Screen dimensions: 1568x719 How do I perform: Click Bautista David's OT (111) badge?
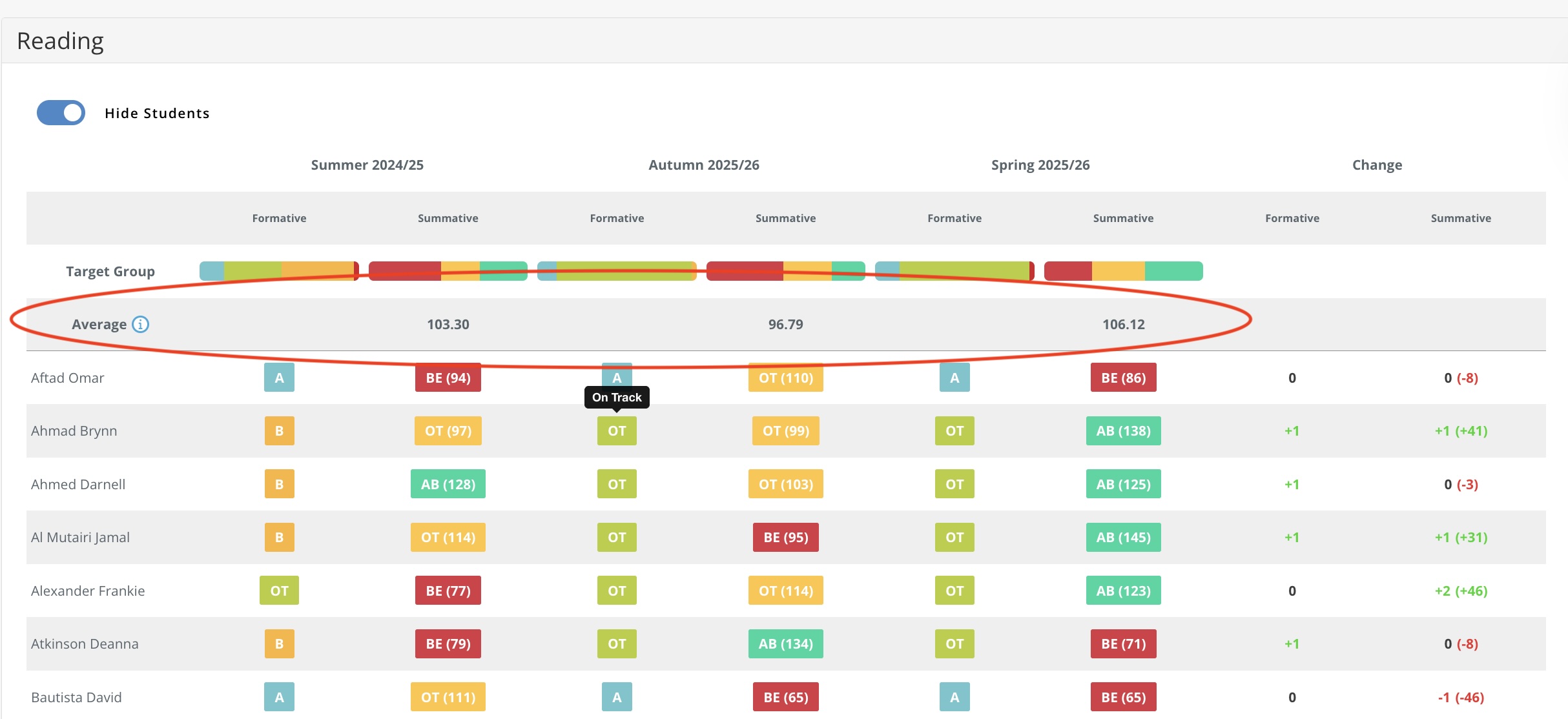coord(448,697)
